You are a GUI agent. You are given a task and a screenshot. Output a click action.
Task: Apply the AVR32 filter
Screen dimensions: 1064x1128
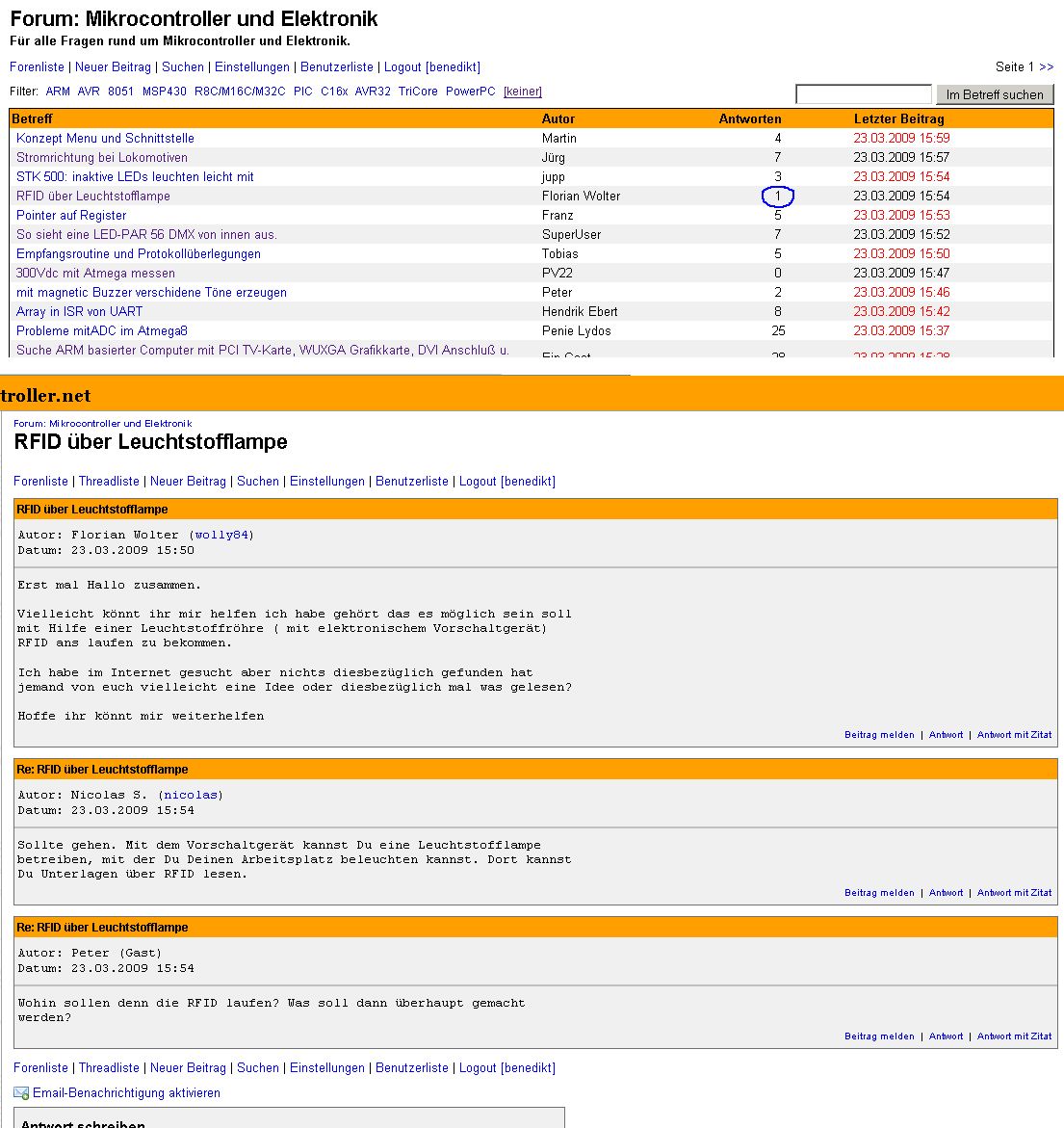point(373,92)
